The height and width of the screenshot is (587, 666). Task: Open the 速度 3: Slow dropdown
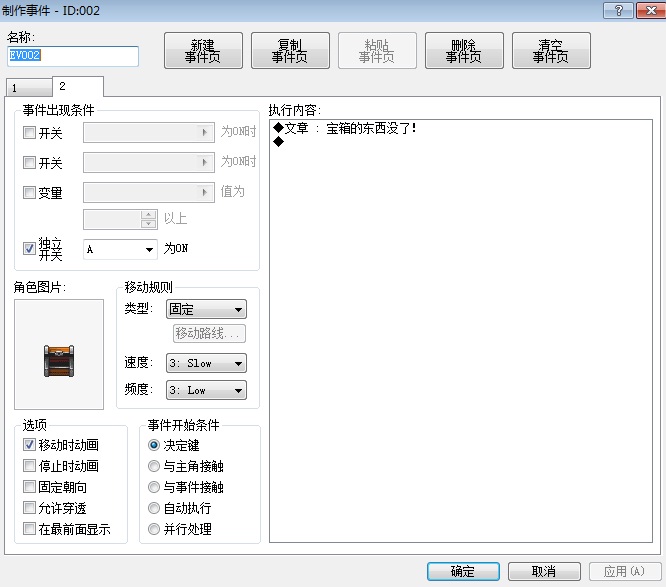point(206,363)
